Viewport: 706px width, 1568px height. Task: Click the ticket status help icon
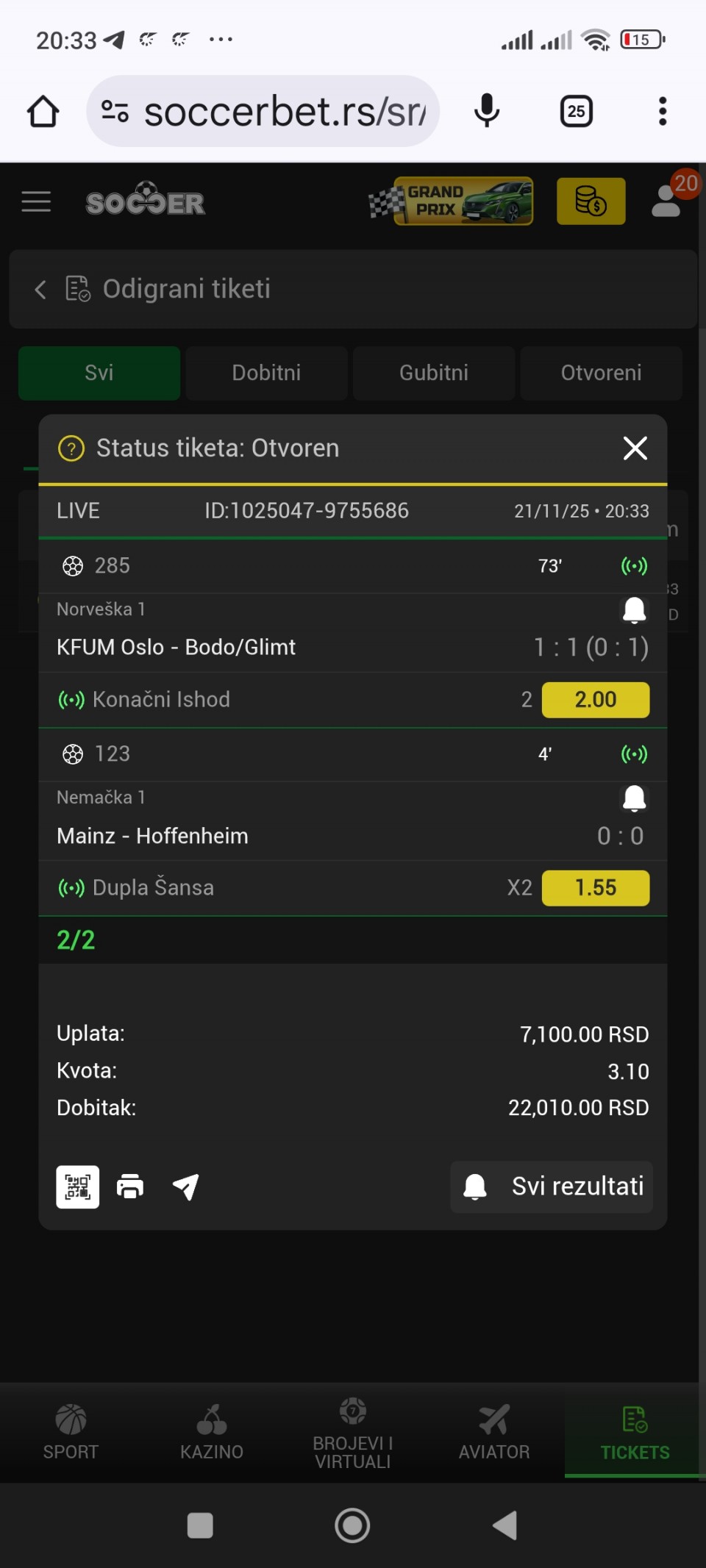[71, 448]
